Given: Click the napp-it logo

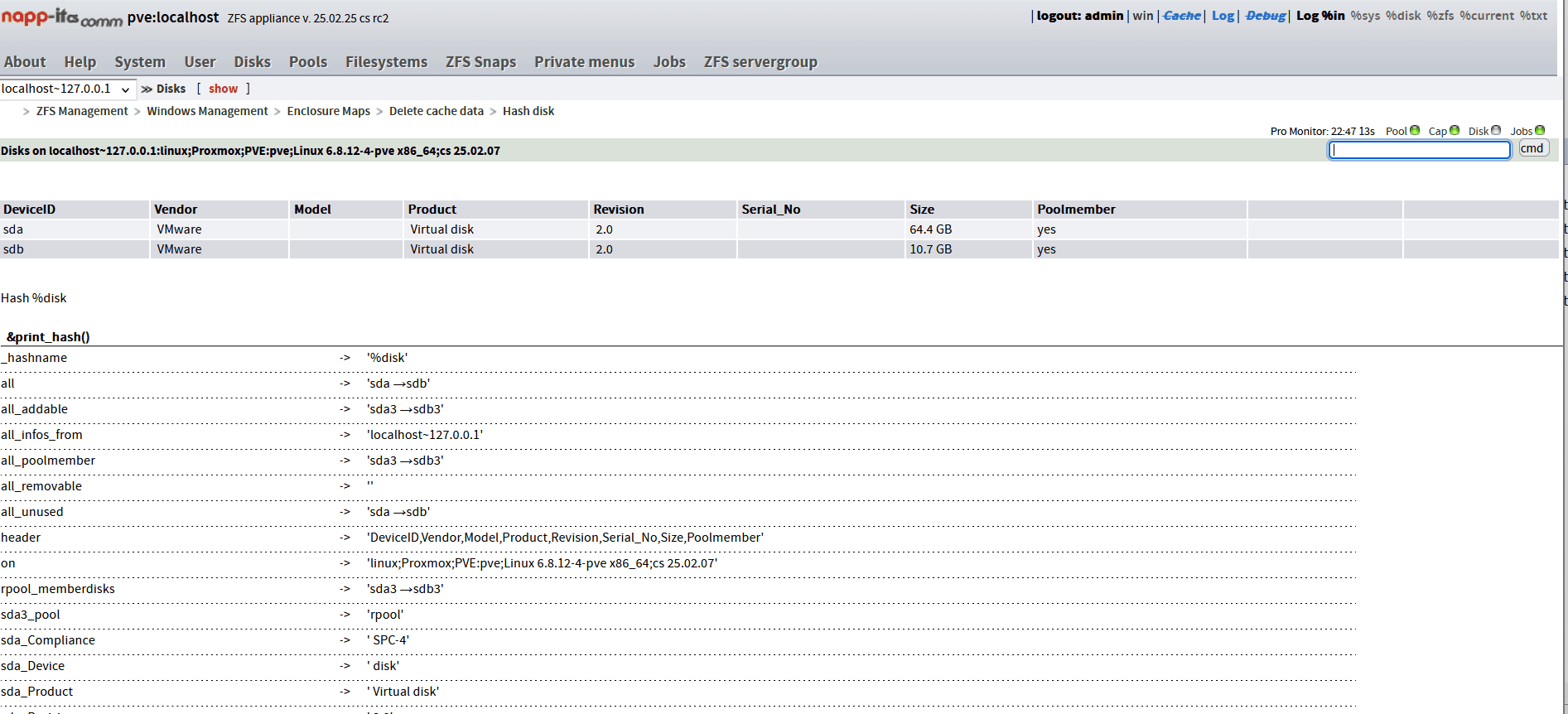Looking at the screenshot, I should pos(61,17).
